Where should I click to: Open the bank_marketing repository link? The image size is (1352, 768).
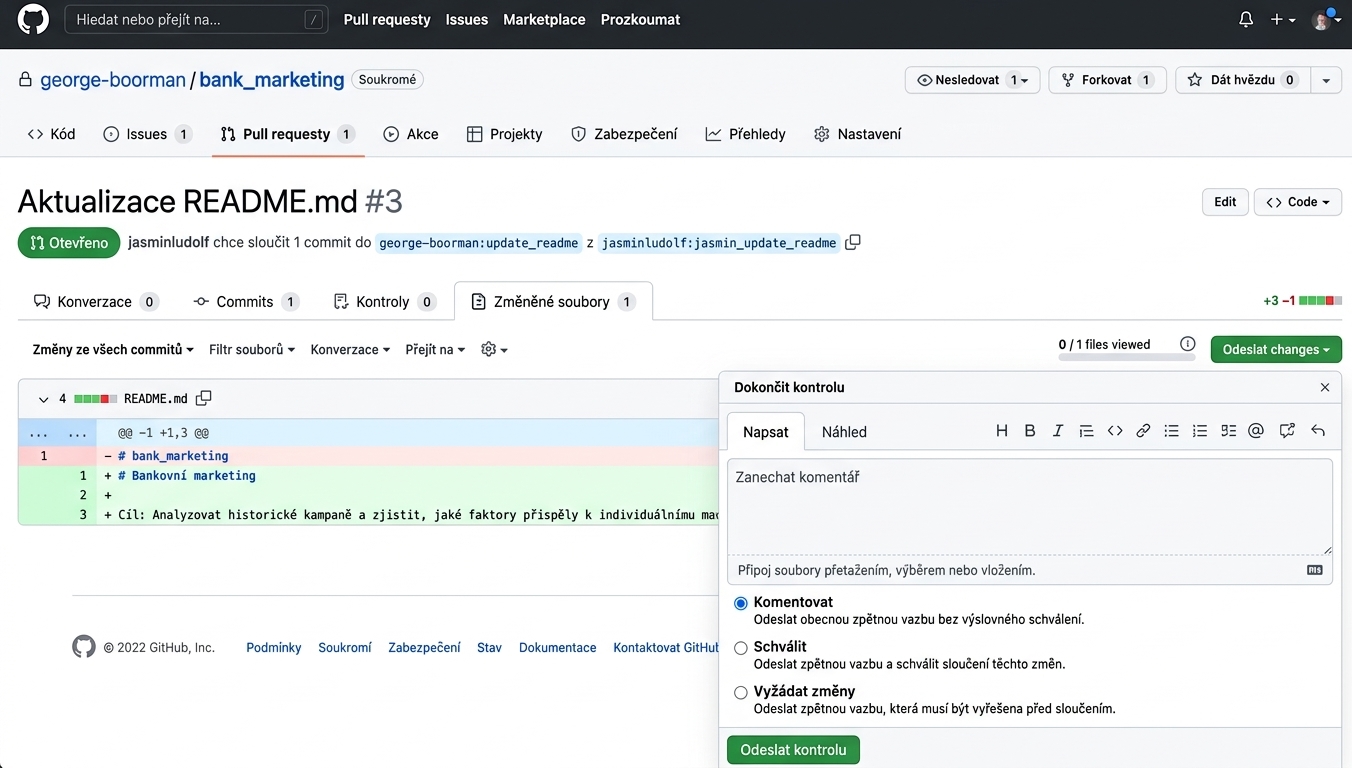(272, 80)
